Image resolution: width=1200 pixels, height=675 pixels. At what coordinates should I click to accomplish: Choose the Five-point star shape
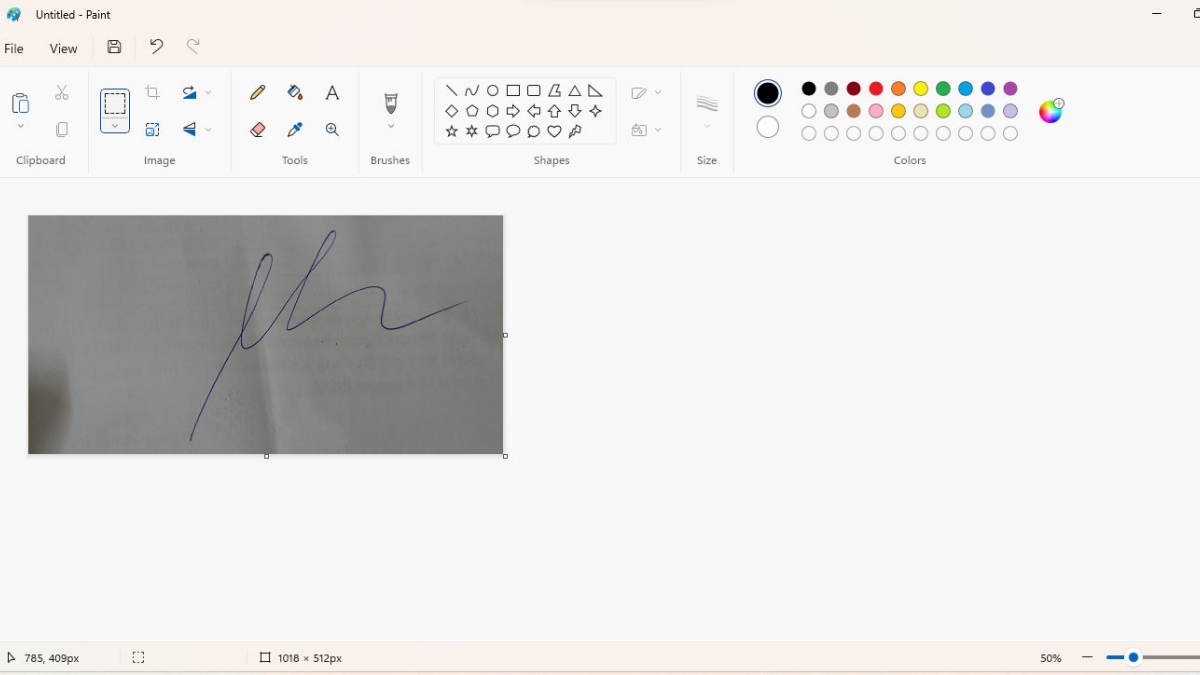pyautogui.click(x=452, y=131)
